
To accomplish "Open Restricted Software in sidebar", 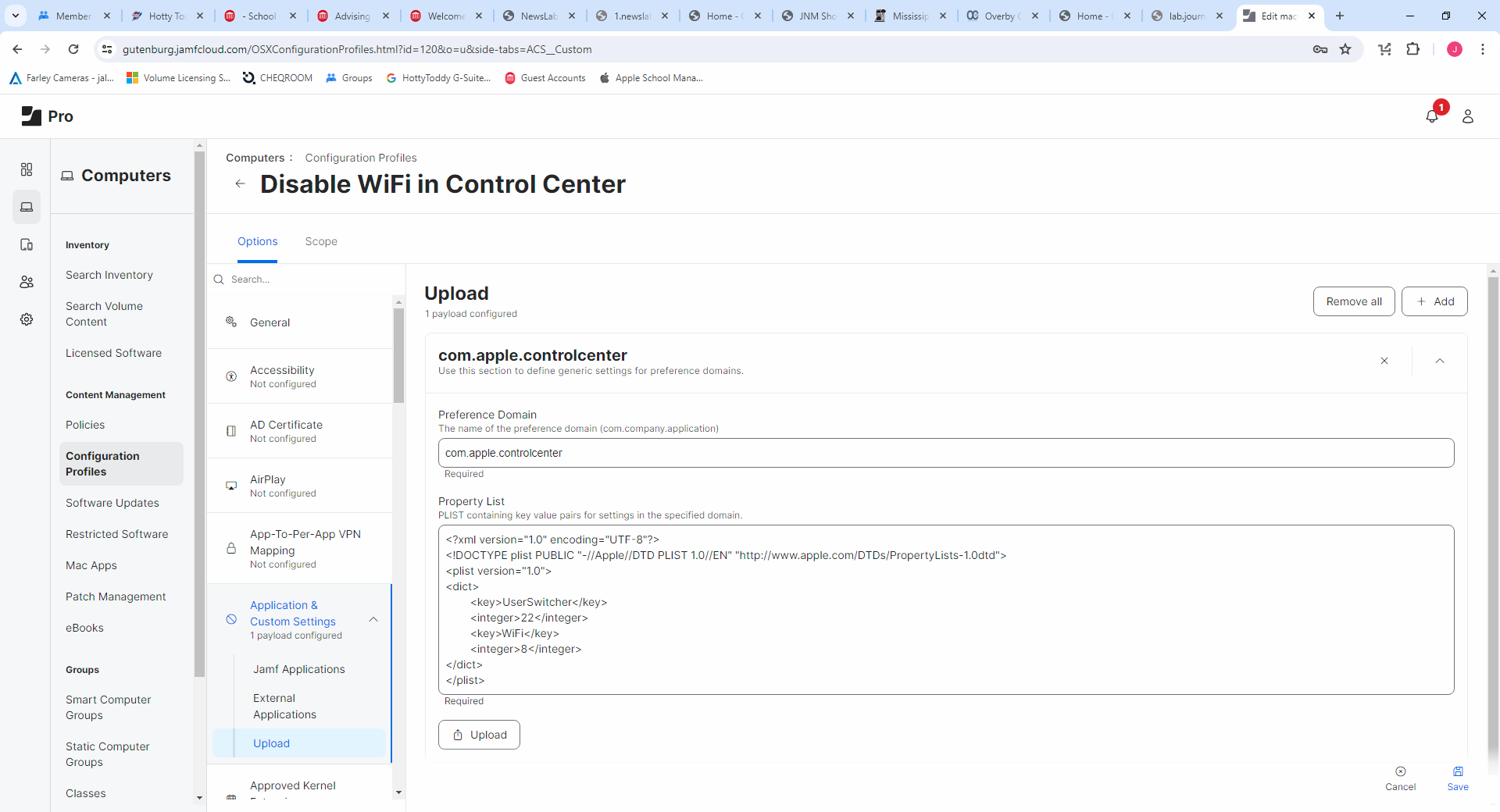I will 117,534.
